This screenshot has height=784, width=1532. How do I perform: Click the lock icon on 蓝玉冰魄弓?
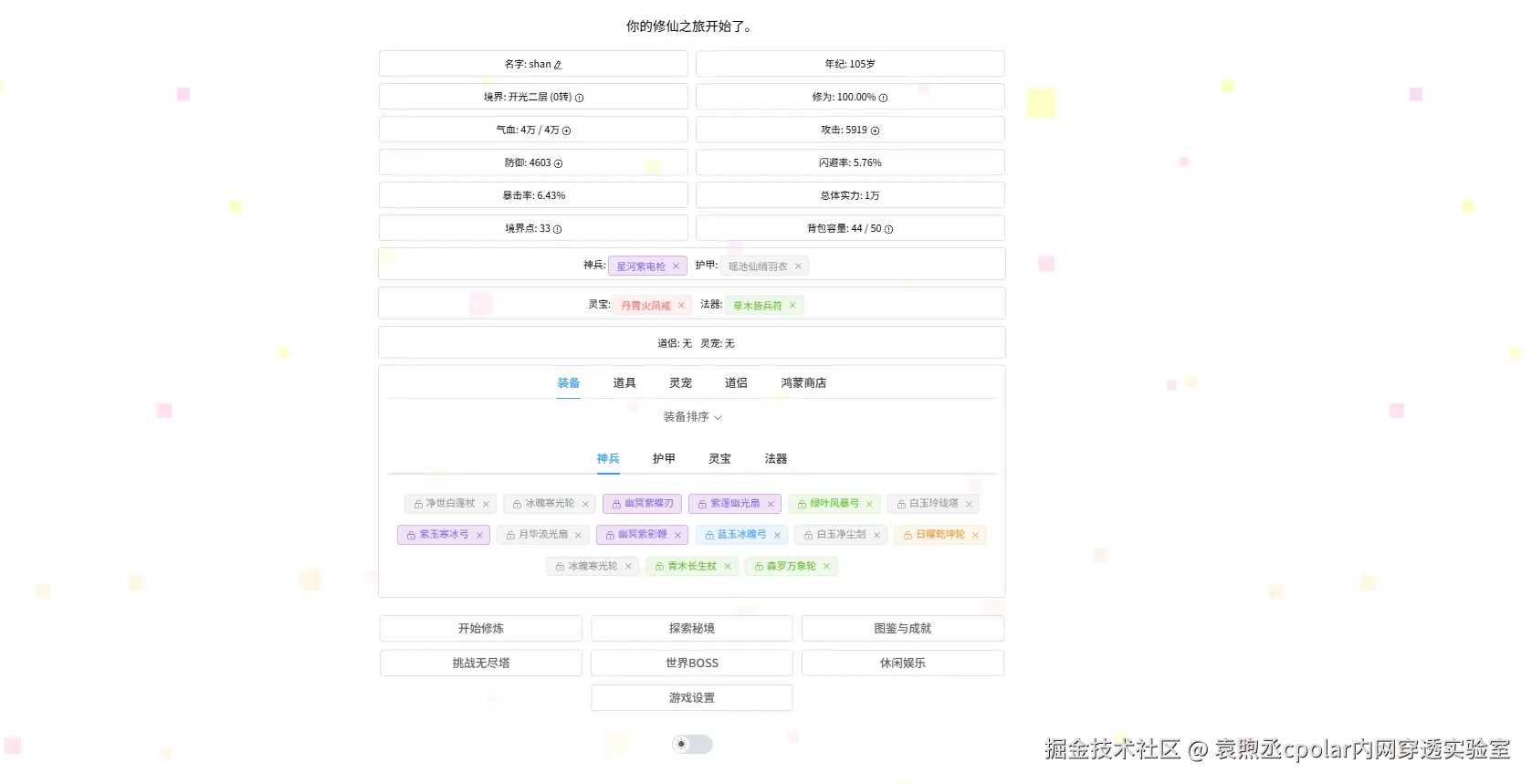coord(709,535)
